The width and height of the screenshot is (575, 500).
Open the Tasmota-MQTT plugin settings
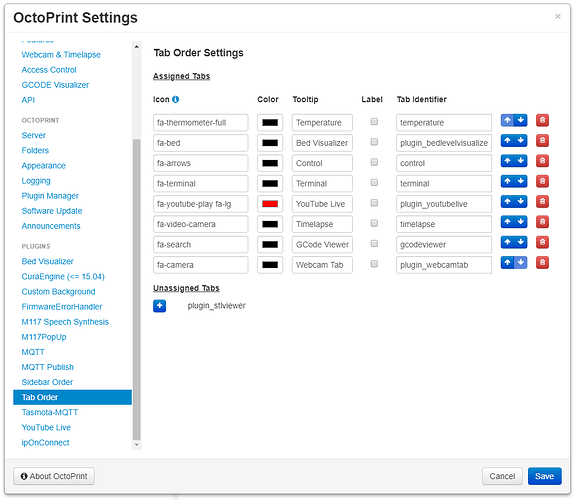(x=50, y=412)
